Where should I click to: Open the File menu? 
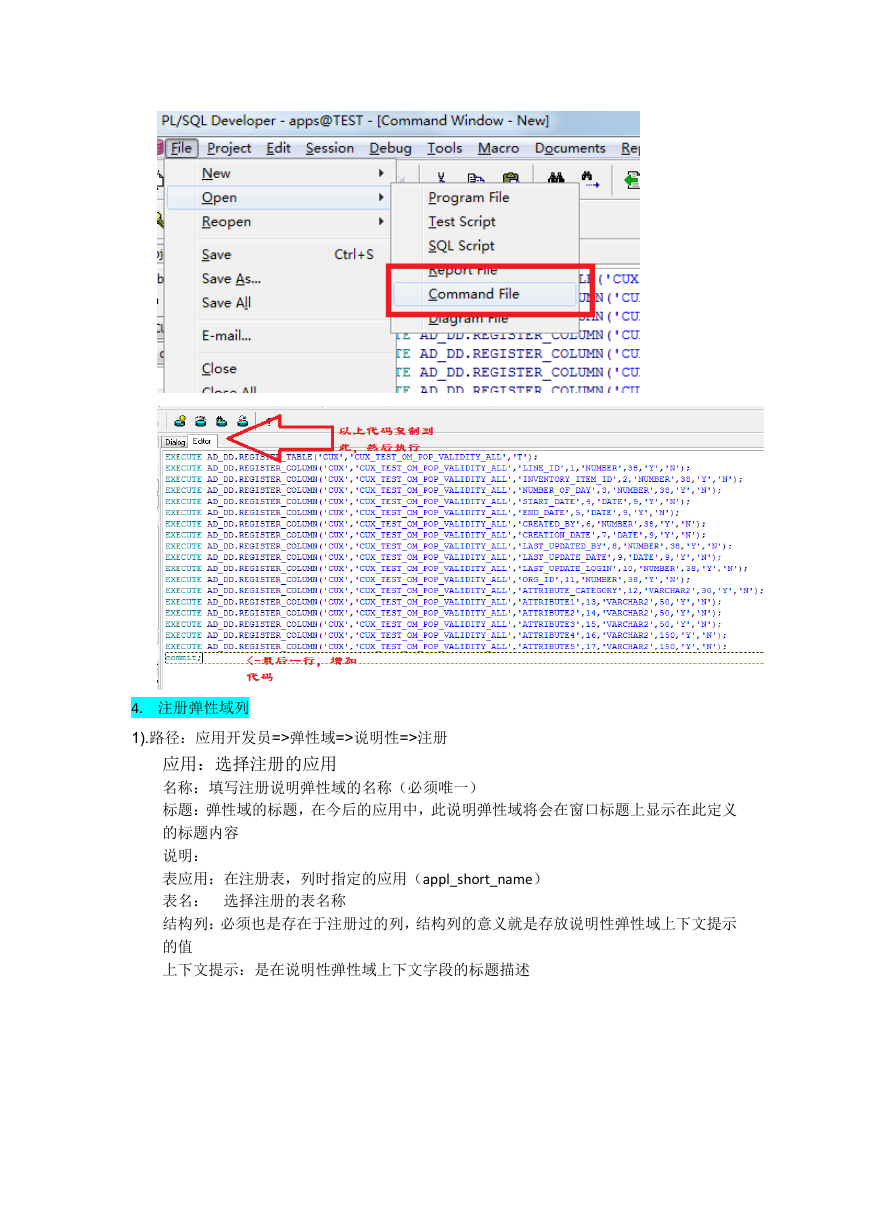tap(181, 148)
